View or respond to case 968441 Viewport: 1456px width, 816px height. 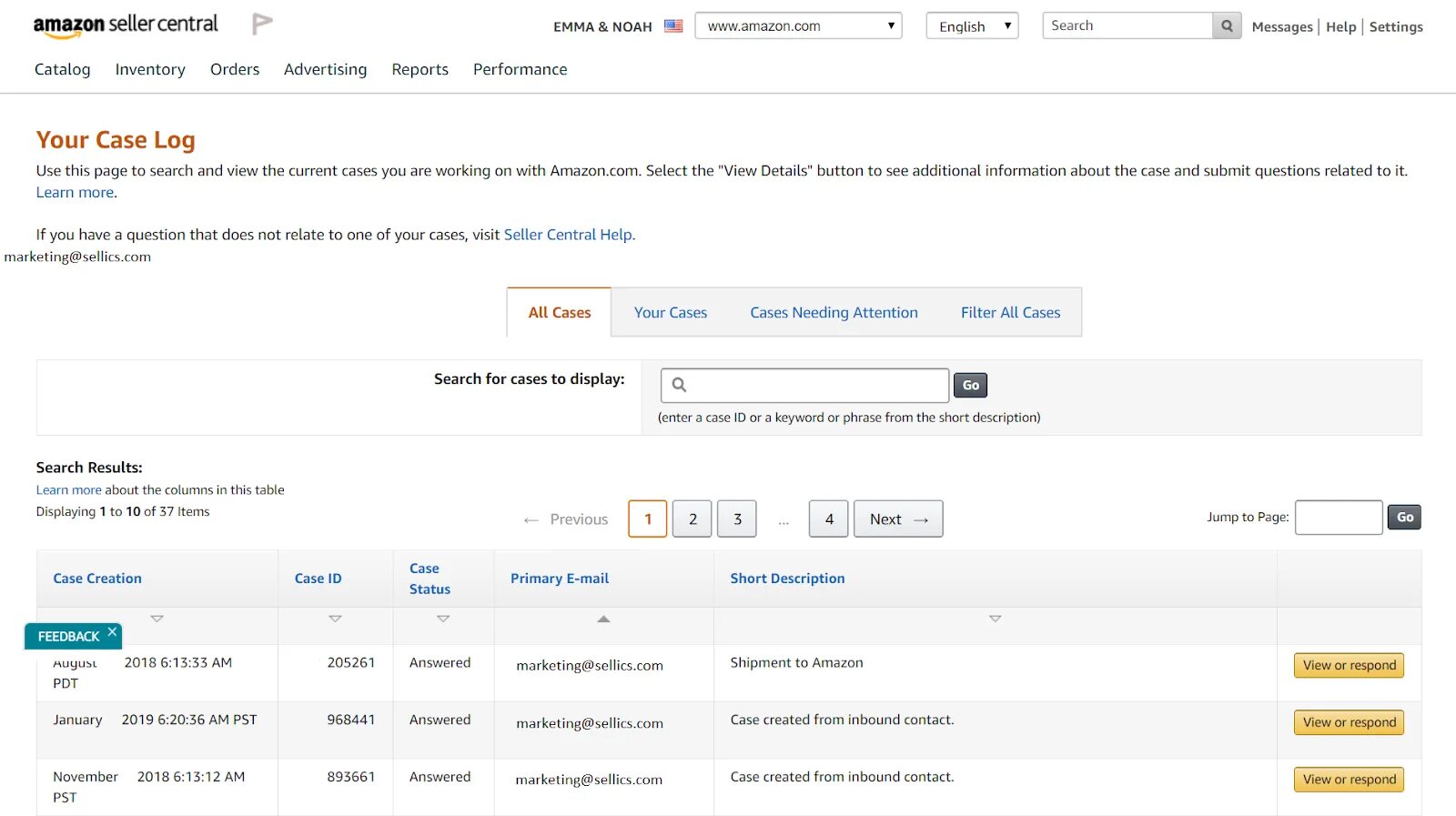[1349, 722]
